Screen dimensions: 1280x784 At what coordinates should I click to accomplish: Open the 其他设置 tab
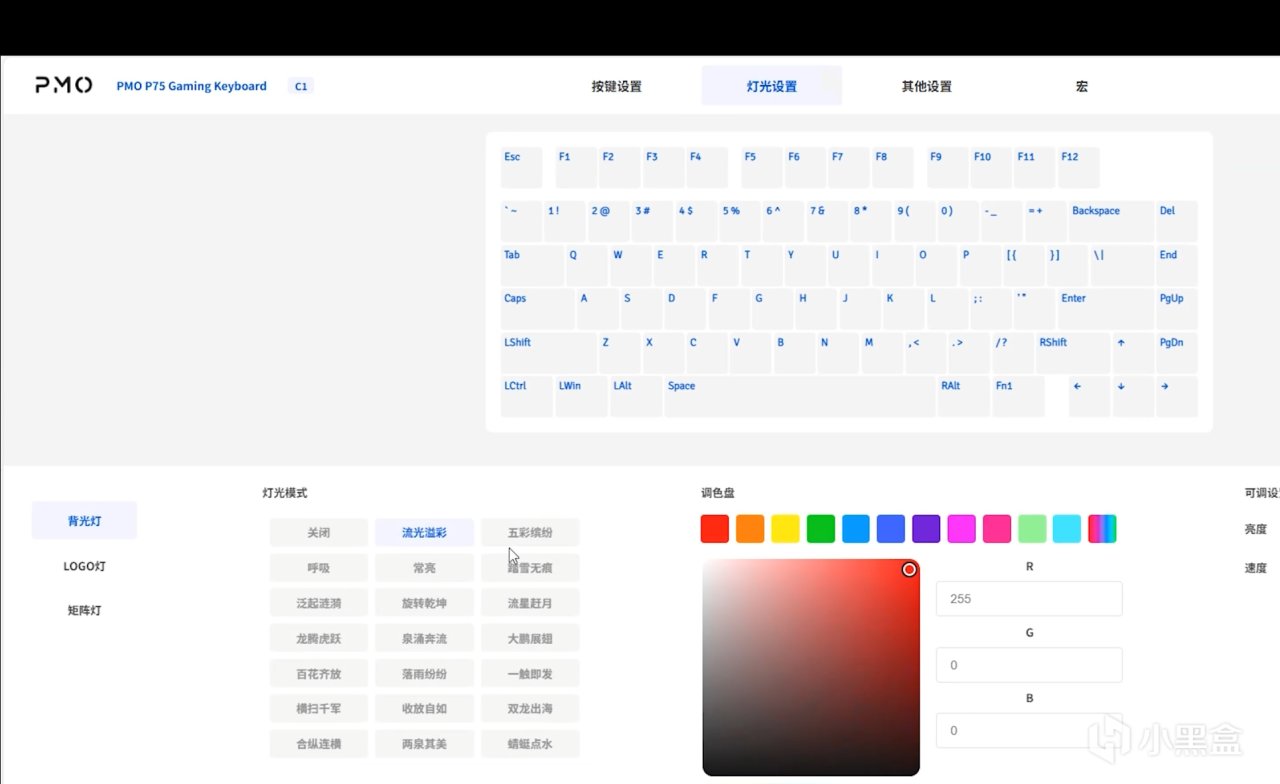coord(927,86)
